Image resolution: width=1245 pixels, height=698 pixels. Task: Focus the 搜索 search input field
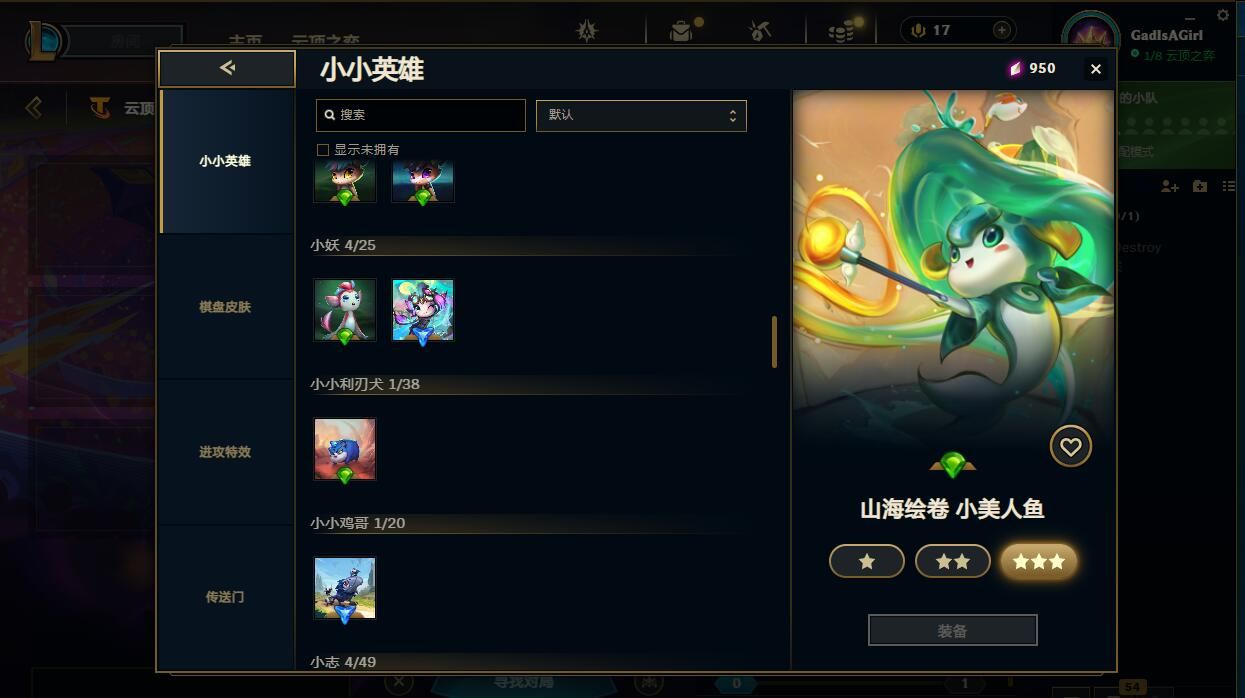pos(421,115)
